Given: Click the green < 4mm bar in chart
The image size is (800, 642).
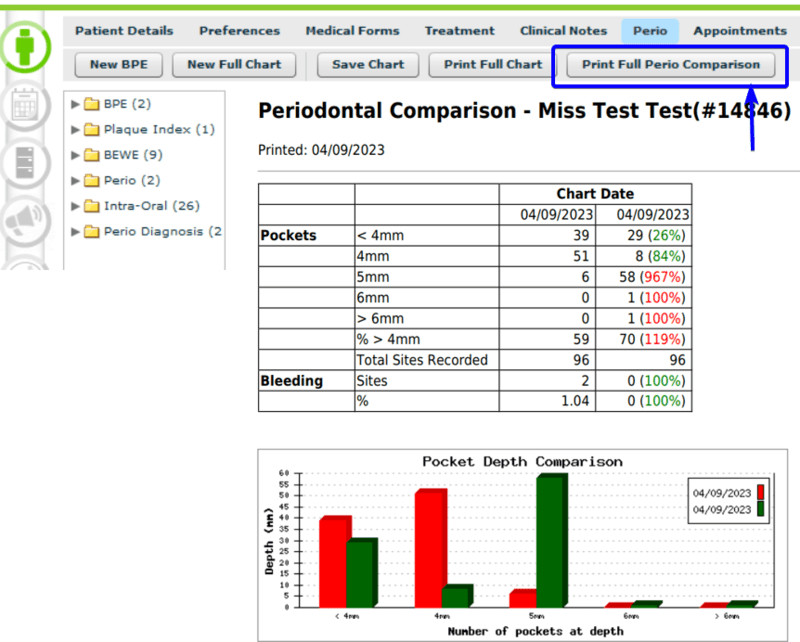Looking at the screenshot, I should tap(362, 573).
